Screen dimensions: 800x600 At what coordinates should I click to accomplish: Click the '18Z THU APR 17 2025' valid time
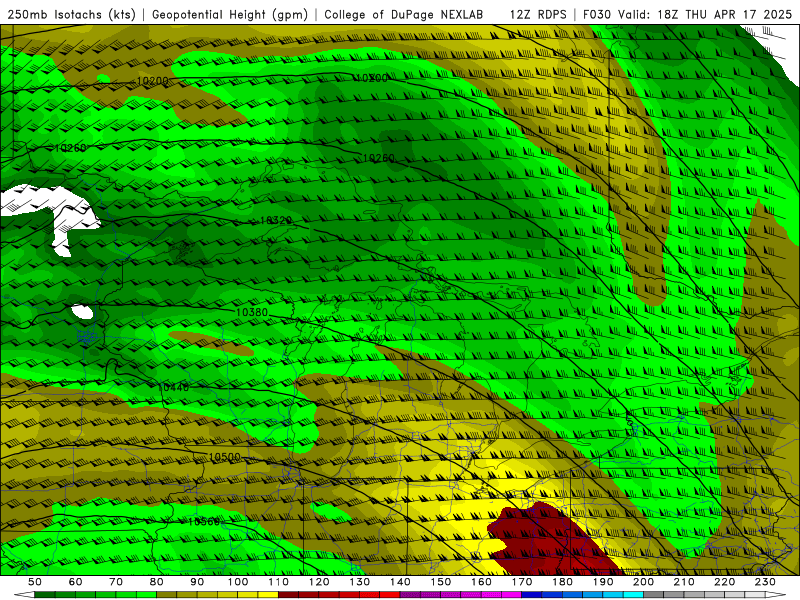[x=724, y=15]
